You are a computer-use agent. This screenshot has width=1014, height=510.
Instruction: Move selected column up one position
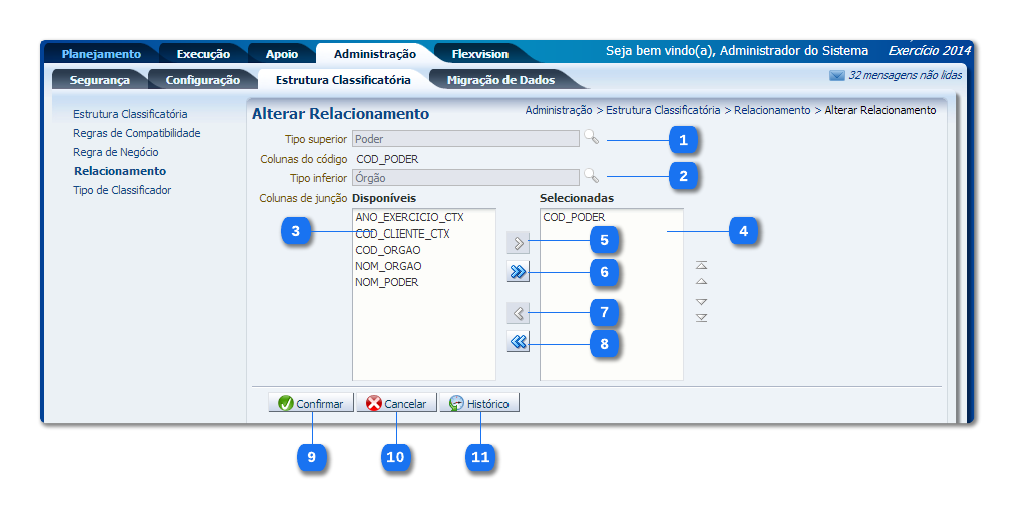(701, 282)
